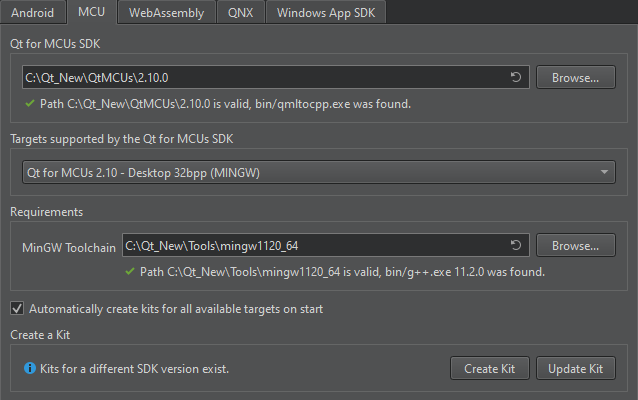Screen dimensions: 638x400
Task: Browse for the MinGW Toolchain folder
Action: (575, 245)
